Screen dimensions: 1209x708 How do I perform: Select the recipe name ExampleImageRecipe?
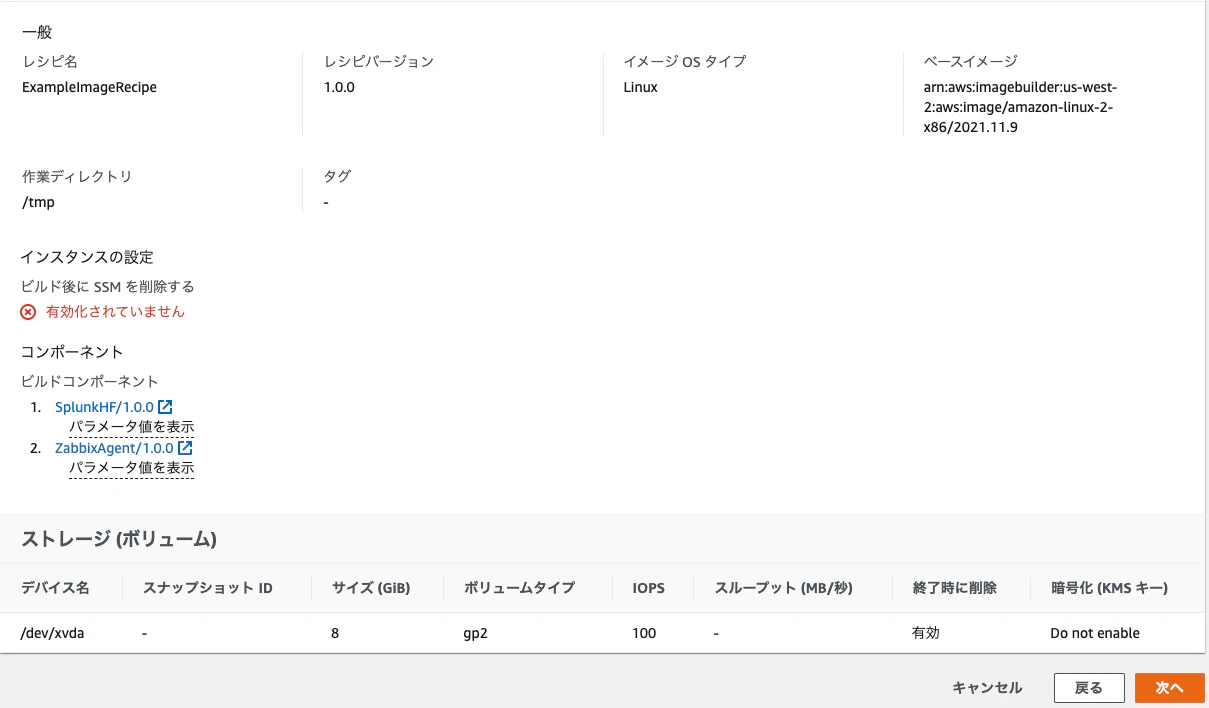[89, 87]
